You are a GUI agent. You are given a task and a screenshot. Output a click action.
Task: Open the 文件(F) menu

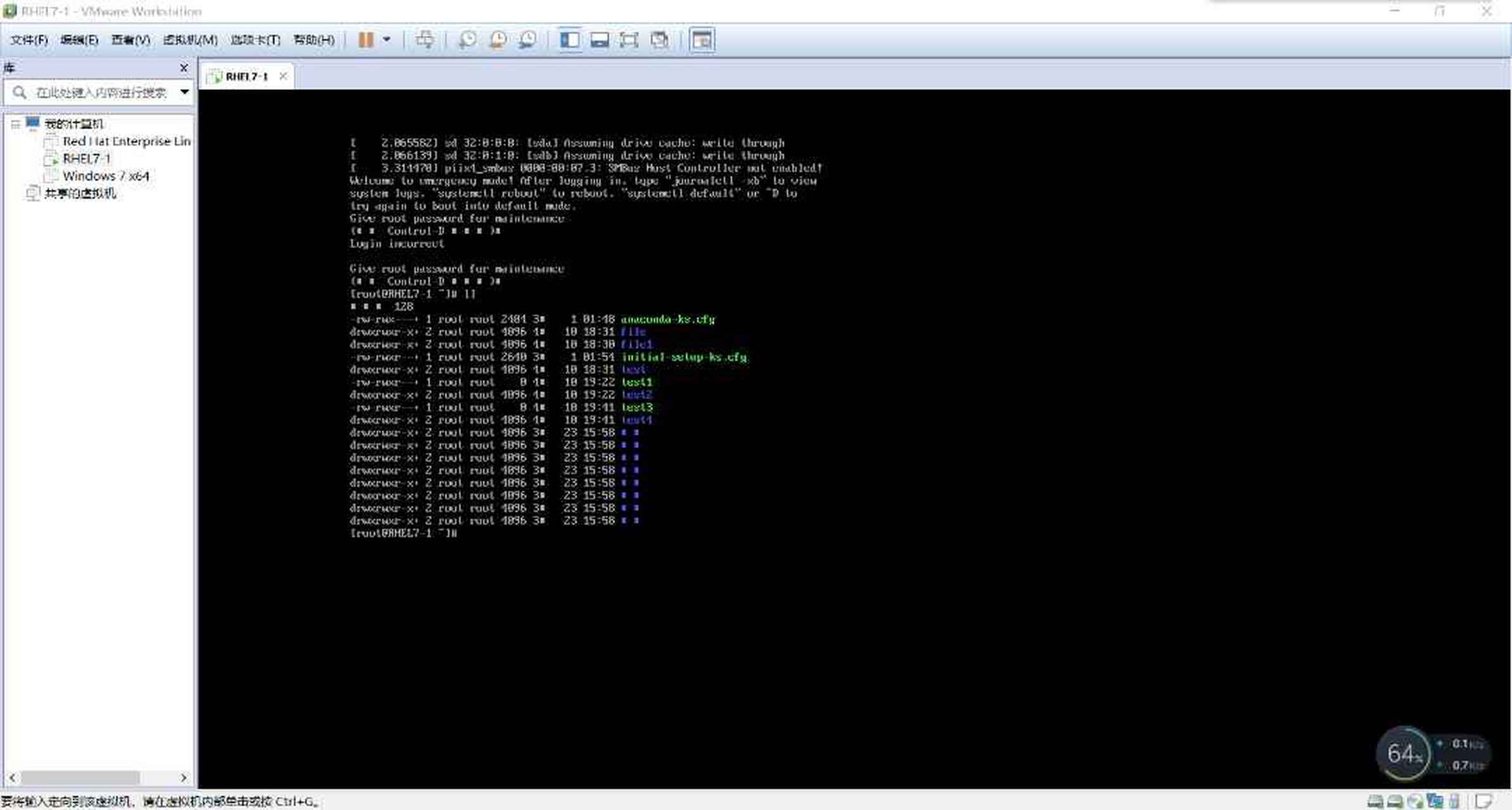click(29, 40)
